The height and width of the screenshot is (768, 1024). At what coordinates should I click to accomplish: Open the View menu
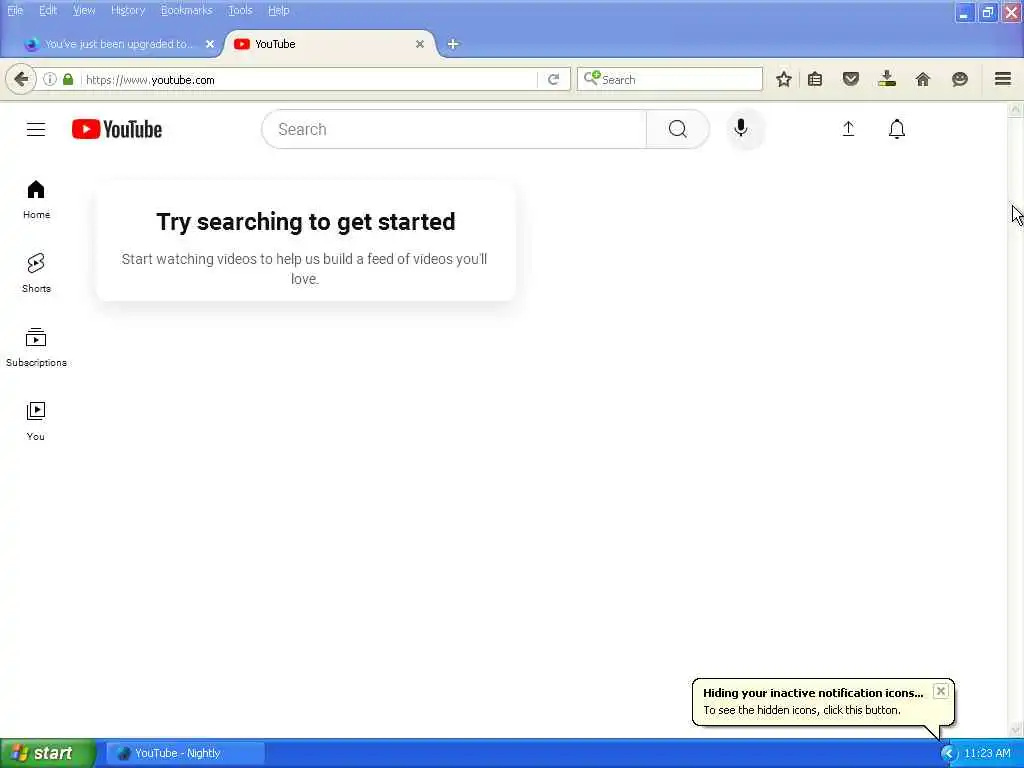click(x=84, y=10)
